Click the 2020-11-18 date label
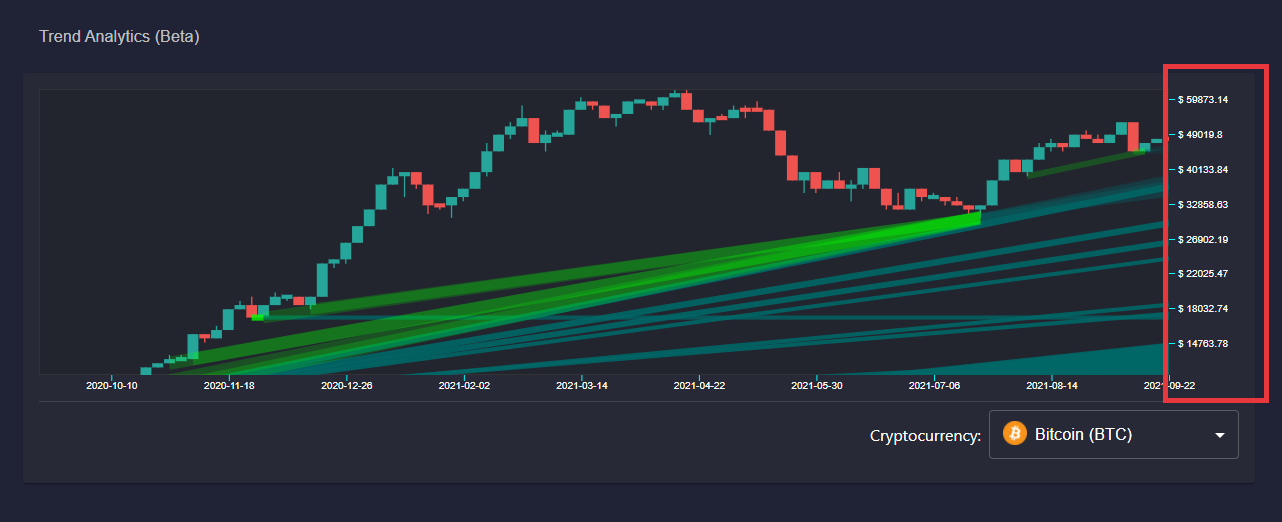Image resolution: width=1282 pixels, height=522 pixels. [229, 384]
